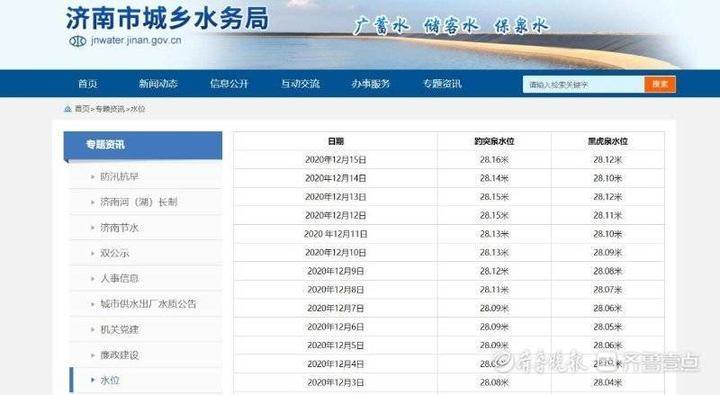This screenshot has height=395, width=720.
Task: Select date cell 2020年12月10日
Action: (336, 253)
